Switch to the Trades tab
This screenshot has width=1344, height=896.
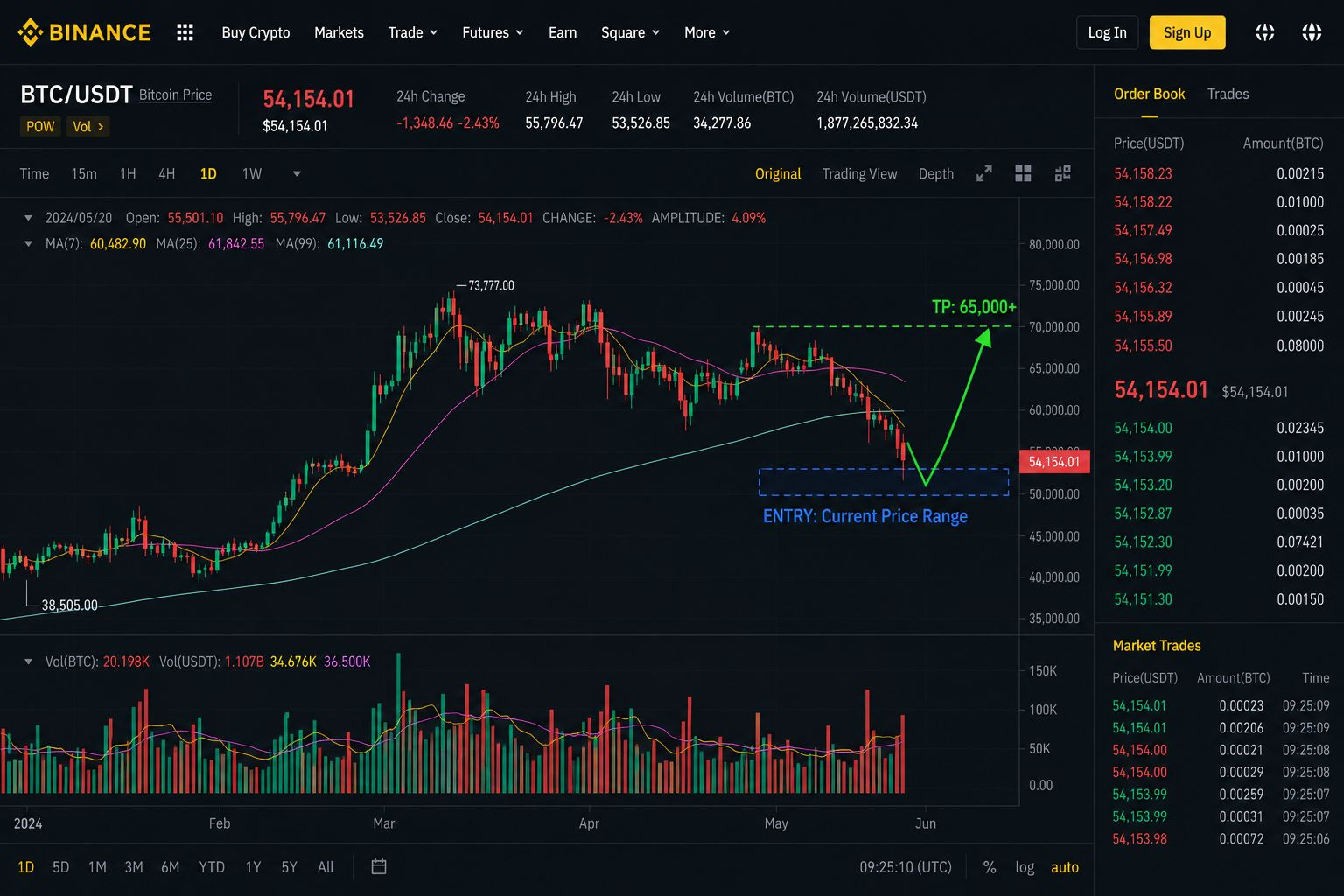(1228, 94)
